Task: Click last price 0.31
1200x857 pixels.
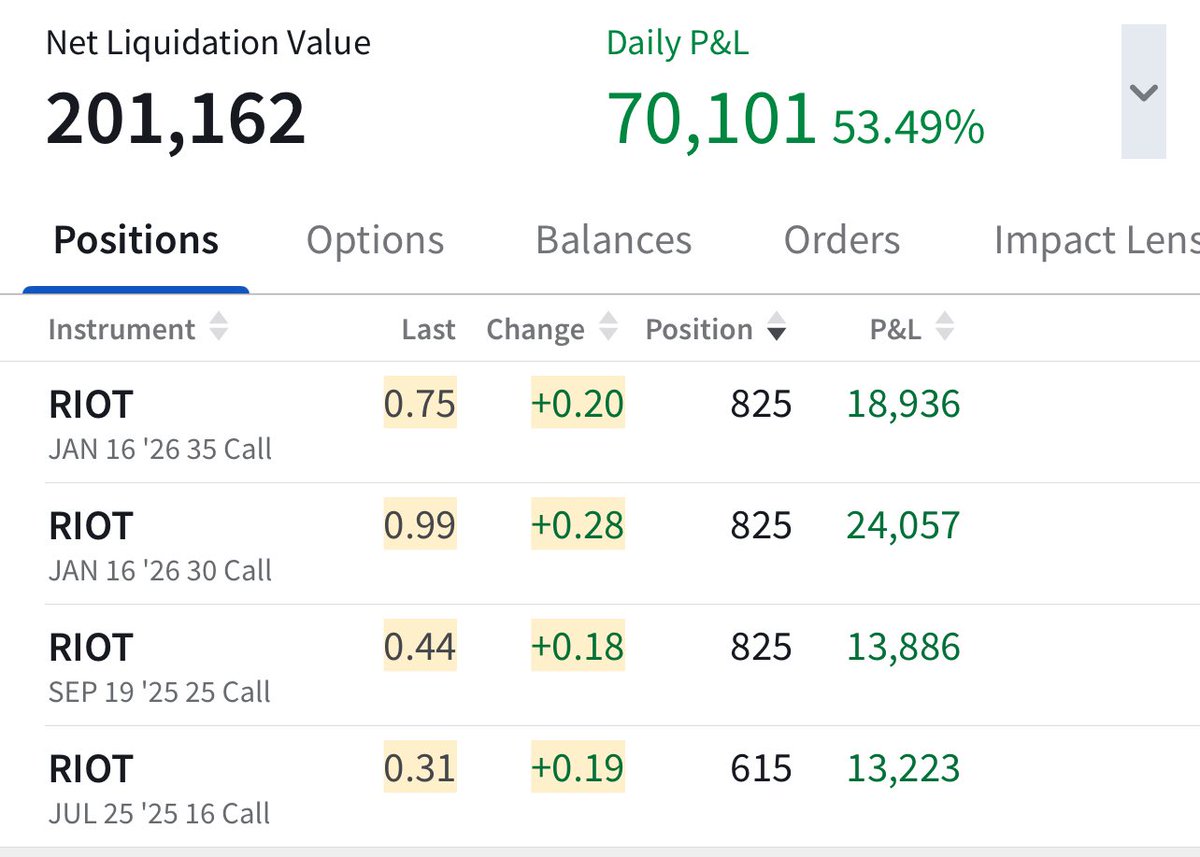Action: 420,768
